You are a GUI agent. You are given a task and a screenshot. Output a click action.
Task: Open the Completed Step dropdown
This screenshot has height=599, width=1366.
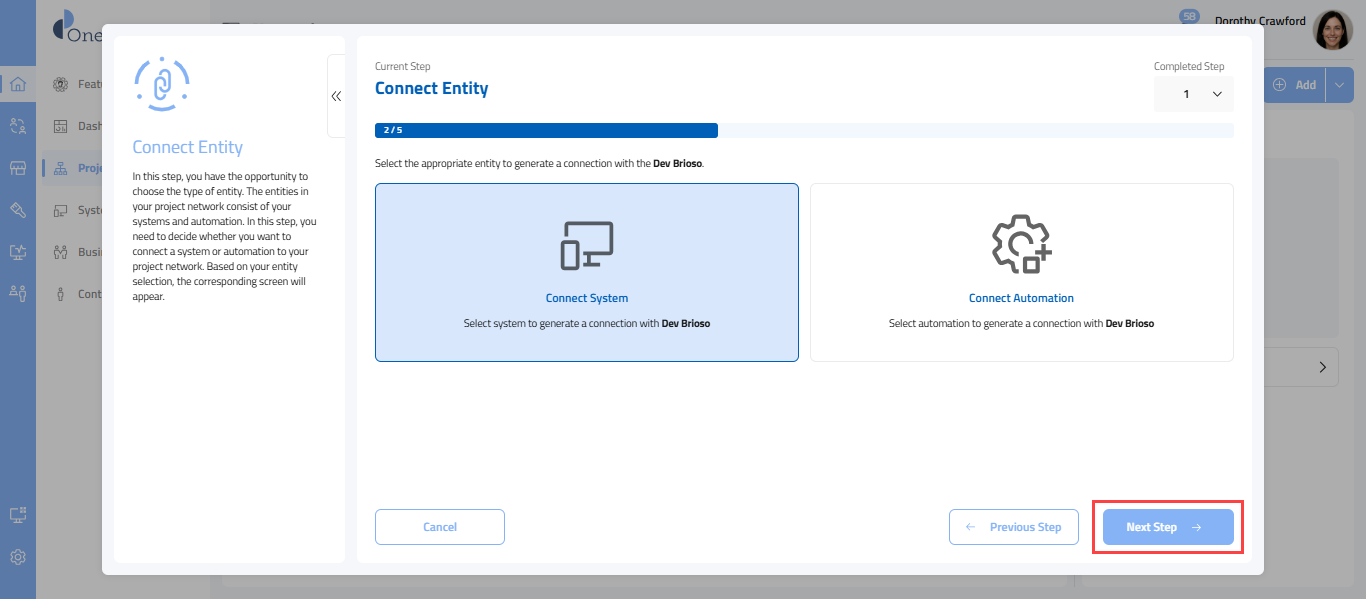(1194, 94)
